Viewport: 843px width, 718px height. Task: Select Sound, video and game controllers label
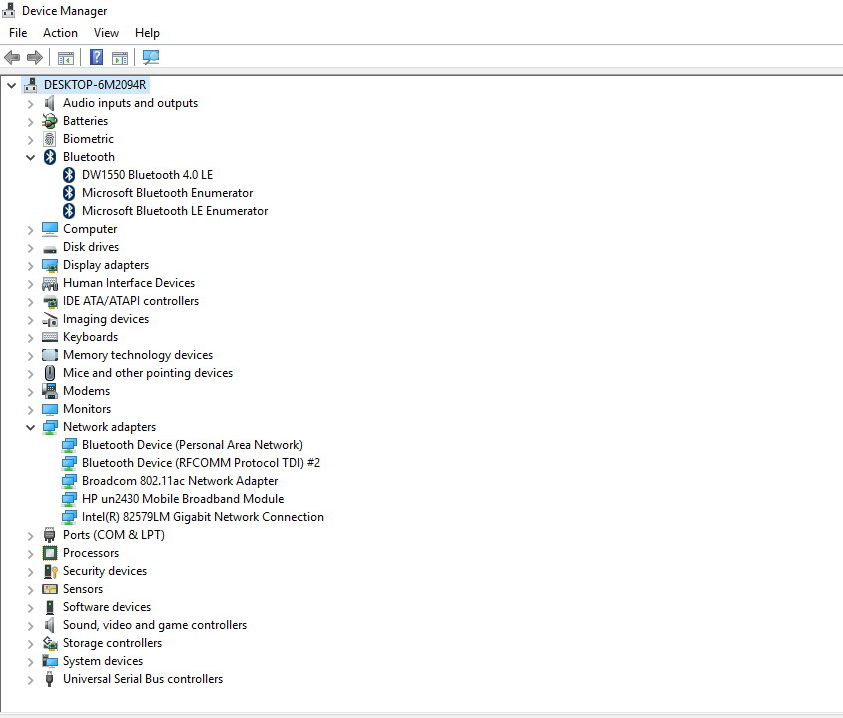pyautogui.click(x=155, y=625)
